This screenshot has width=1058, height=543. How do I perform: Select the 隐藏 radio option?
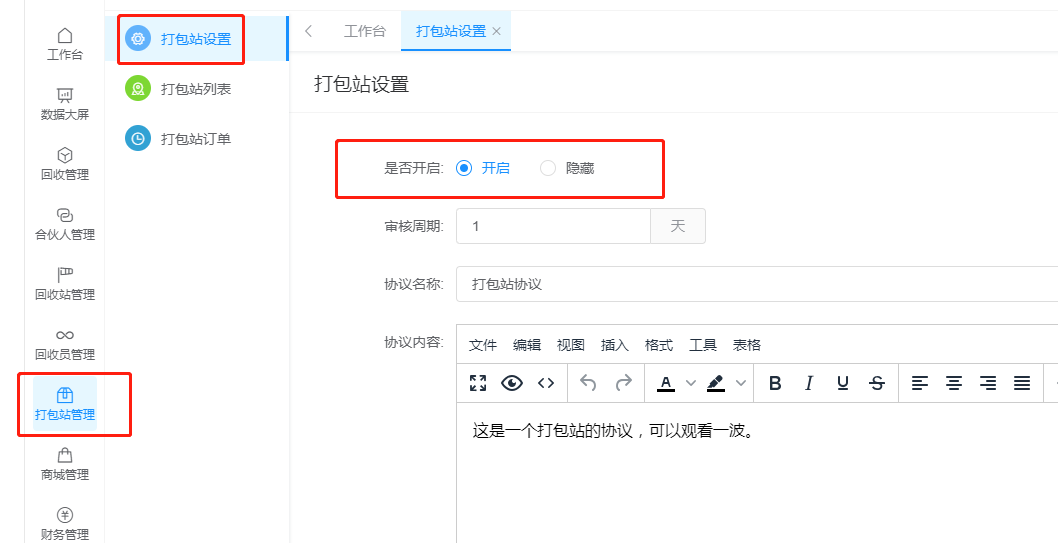567,169
